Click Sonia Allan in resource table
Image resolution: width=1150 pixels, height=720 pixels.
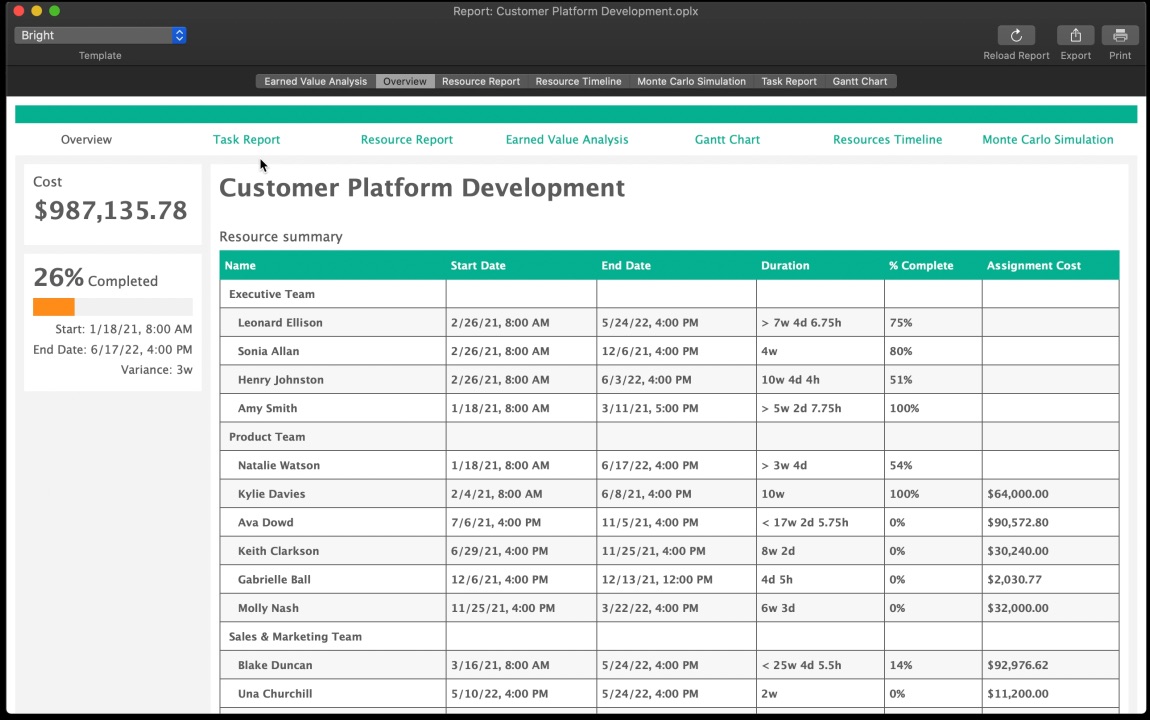coord(268,351)
